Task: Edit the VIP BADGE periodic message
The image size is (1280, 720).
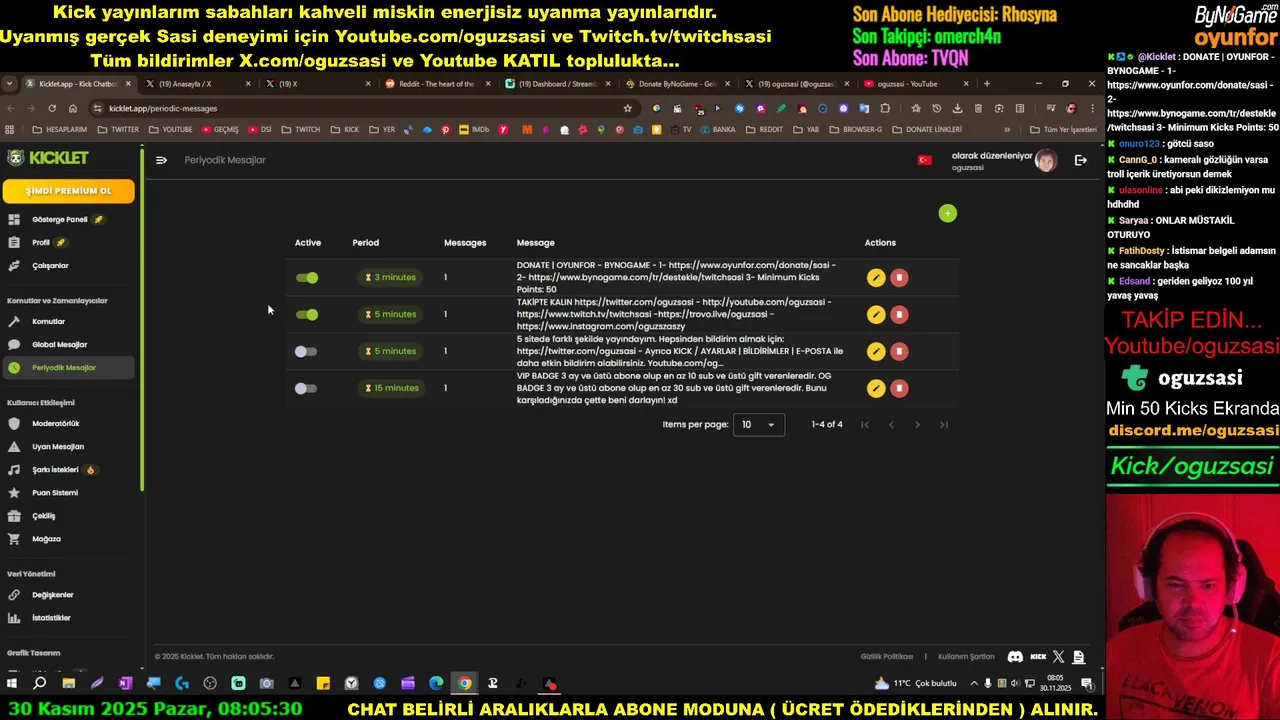Action: point(876,388)
